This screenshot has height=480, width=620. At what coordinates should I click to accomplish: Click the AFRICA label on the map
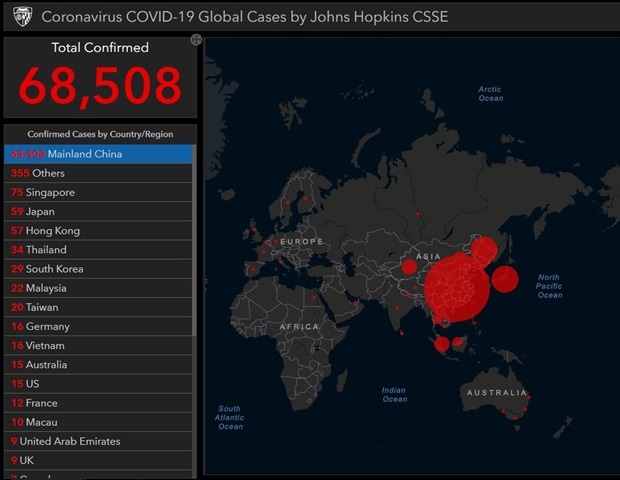click(x=299, y=327)
